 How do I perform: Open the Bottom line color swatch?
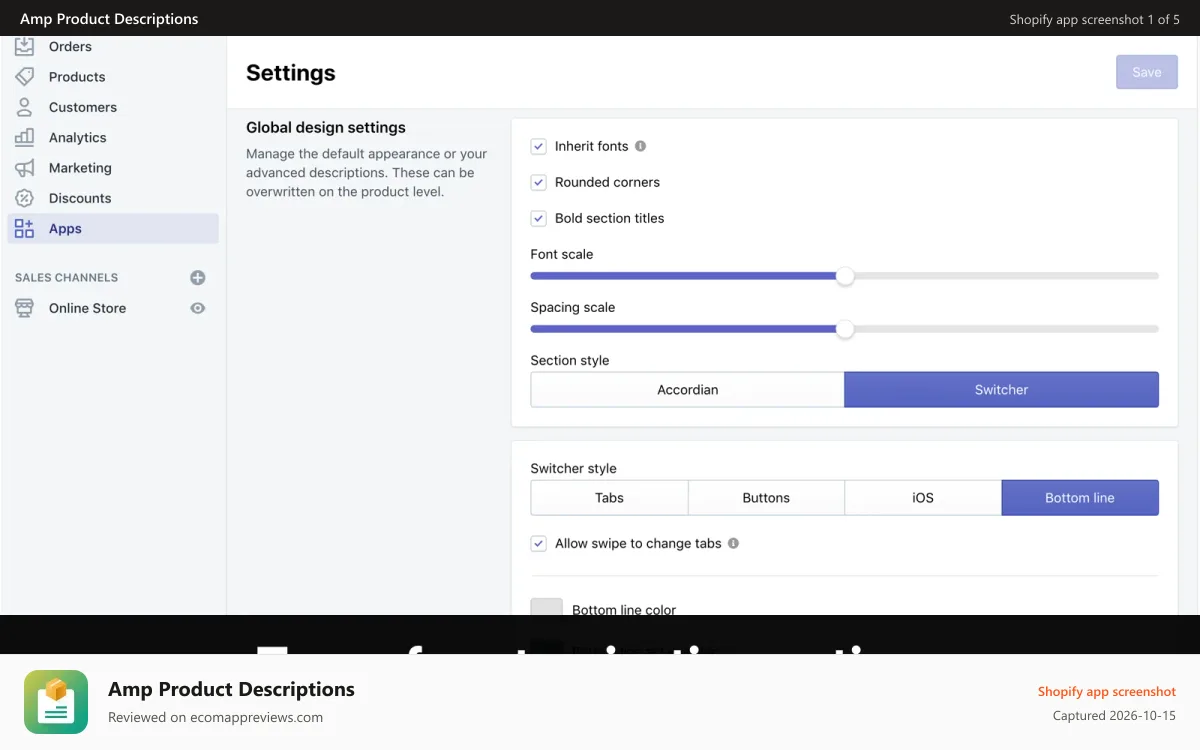[x=547, y=607]
